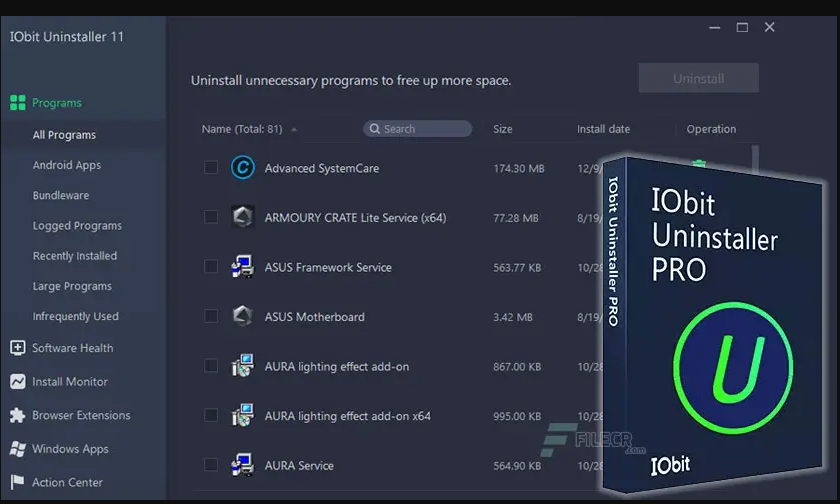Viewport: 840px width, 504px height.
Task: Click the Advanced SystemCare app icon
Action: coord(243,168)
